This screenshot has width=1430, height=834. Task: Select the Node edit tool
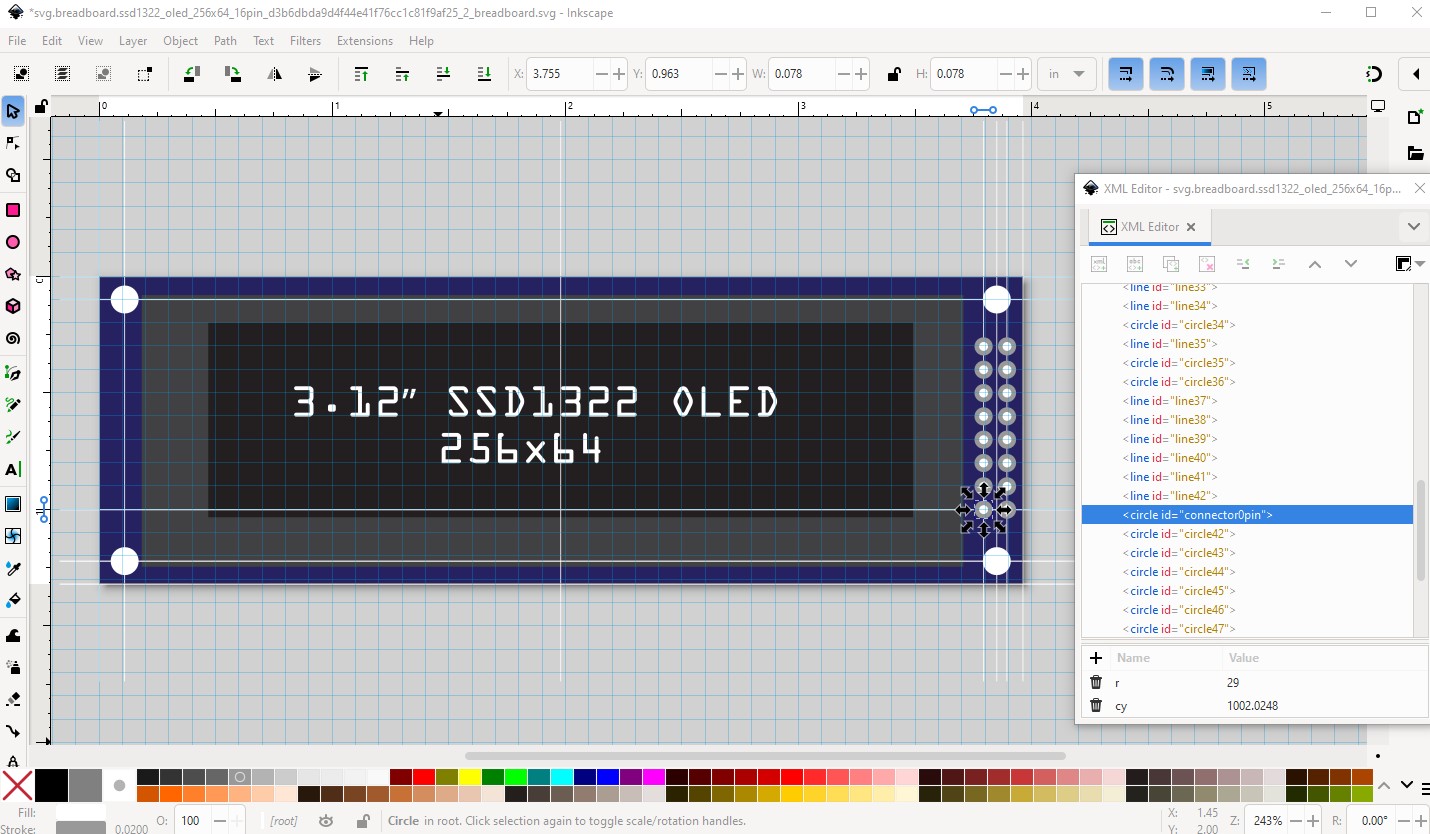[13, 144]
